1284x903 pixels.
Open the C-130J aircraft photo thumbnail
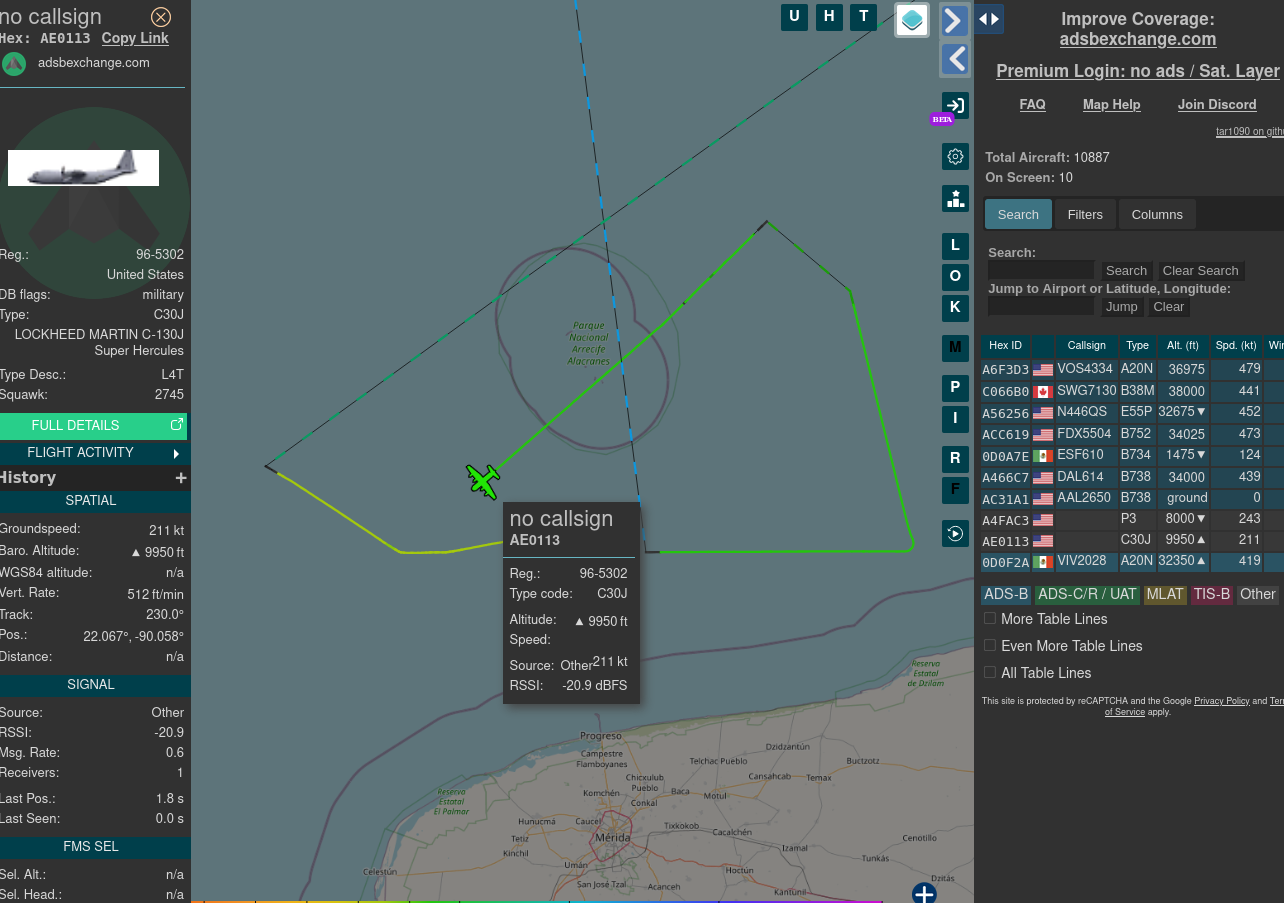[x=84, y=168]
